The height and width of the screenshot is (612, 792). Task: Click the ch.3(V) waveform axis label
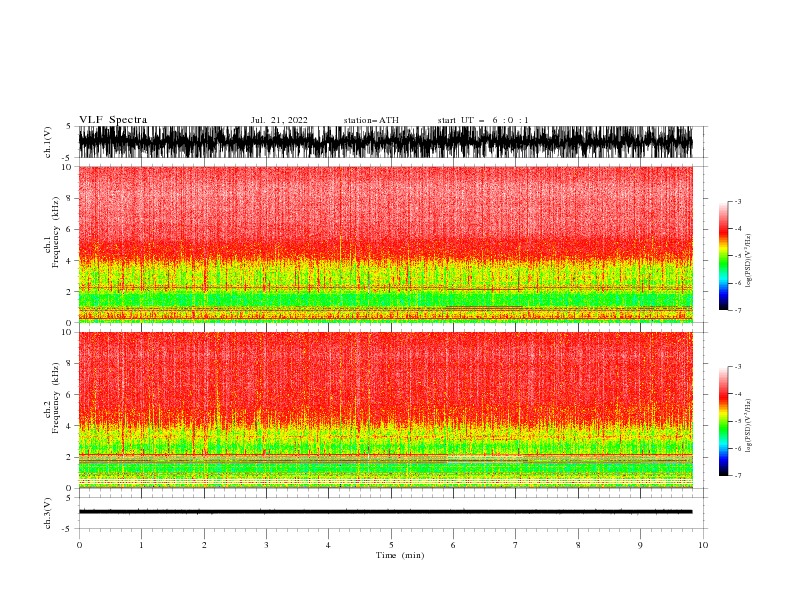point(48,513)
